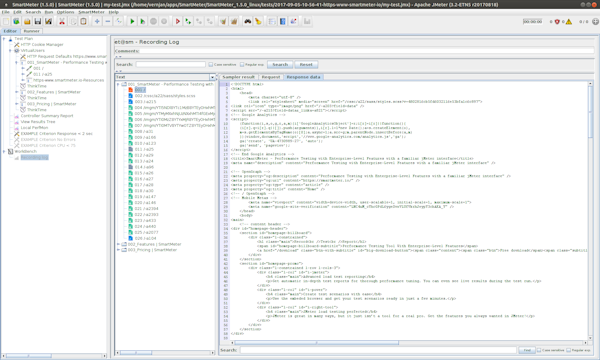Screen dimensions: 600x360
Task: Switch to the Request tab
Action: [271, 77]
